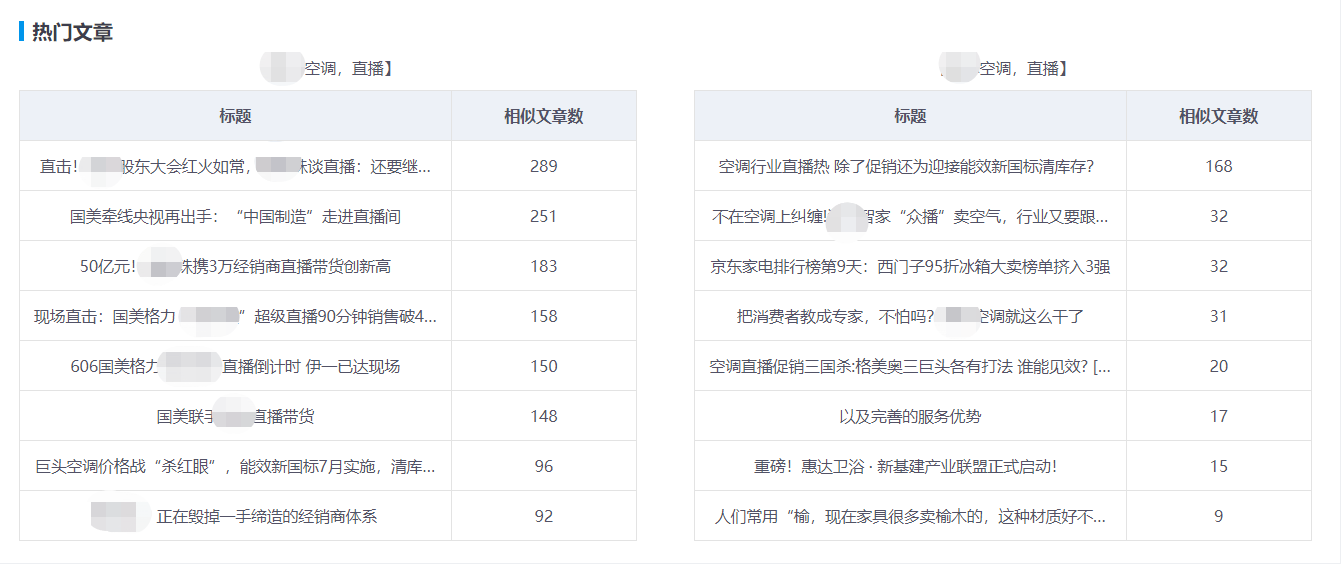Select the similar-count value 20
1342x568 pixels.
1218,366
